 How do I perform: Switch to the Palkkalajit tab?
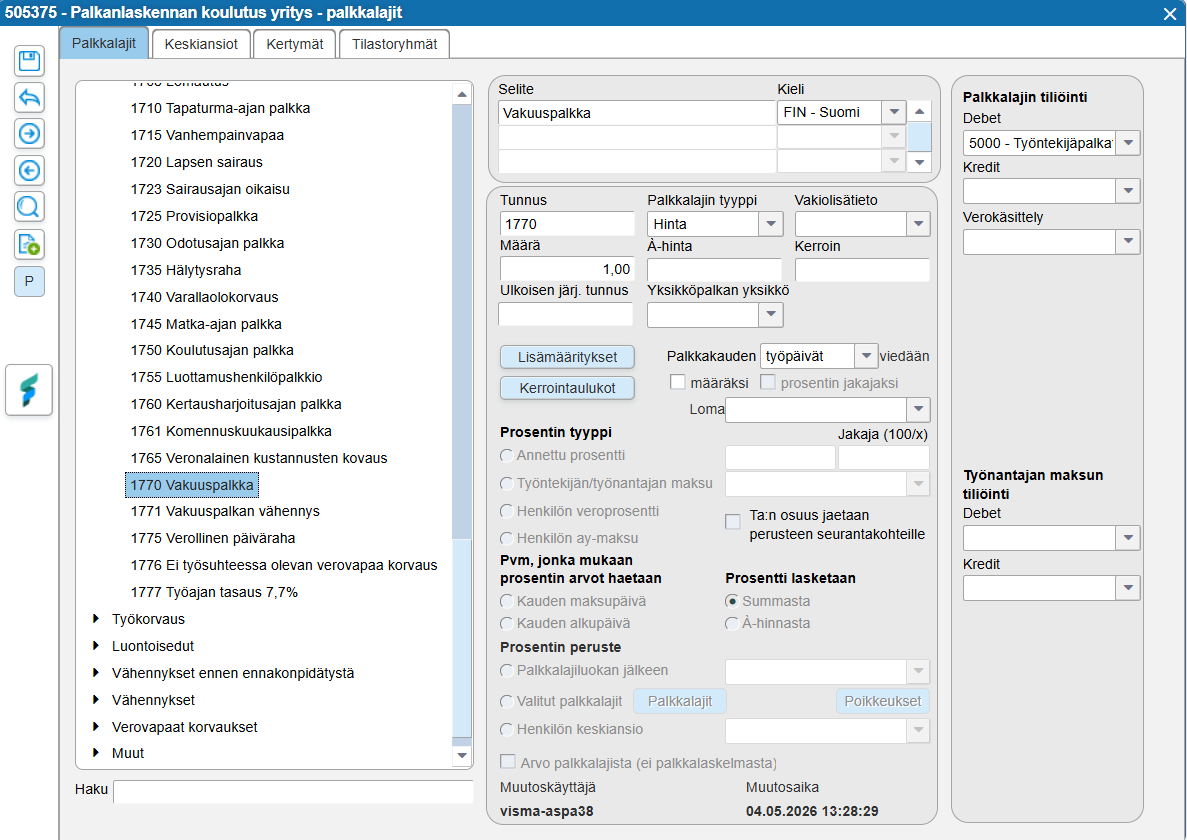pyautogui.click(x=104, y=43)
